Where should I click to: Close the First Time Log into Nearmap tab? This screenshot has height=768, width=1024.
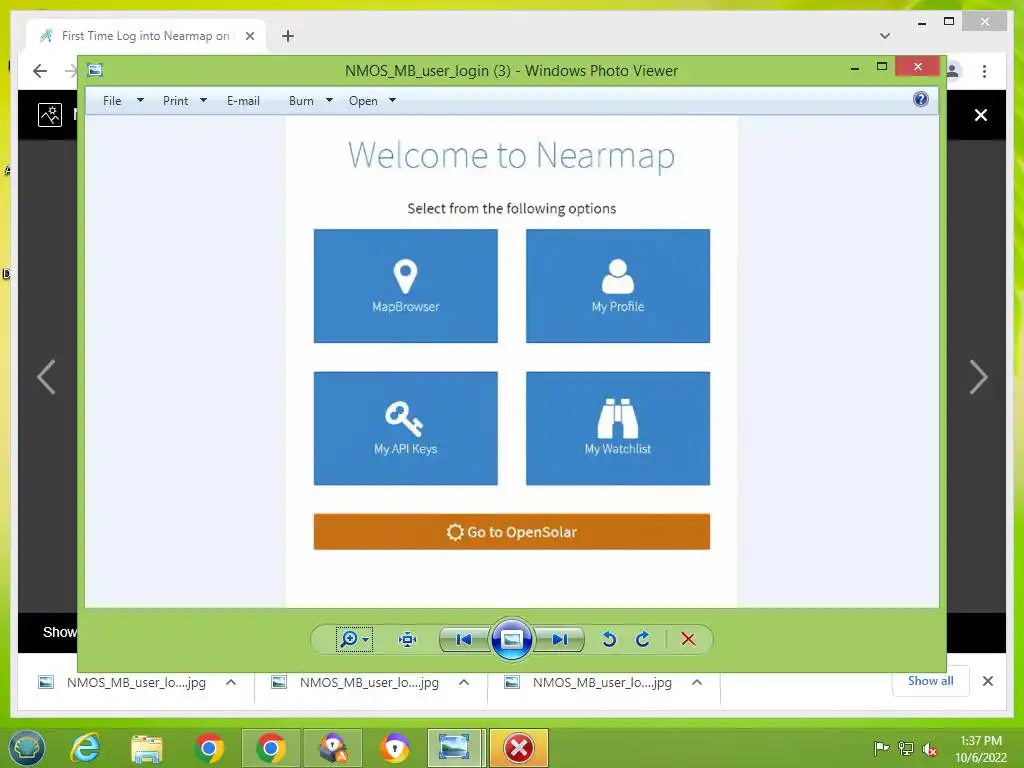(x=249, y=36)
